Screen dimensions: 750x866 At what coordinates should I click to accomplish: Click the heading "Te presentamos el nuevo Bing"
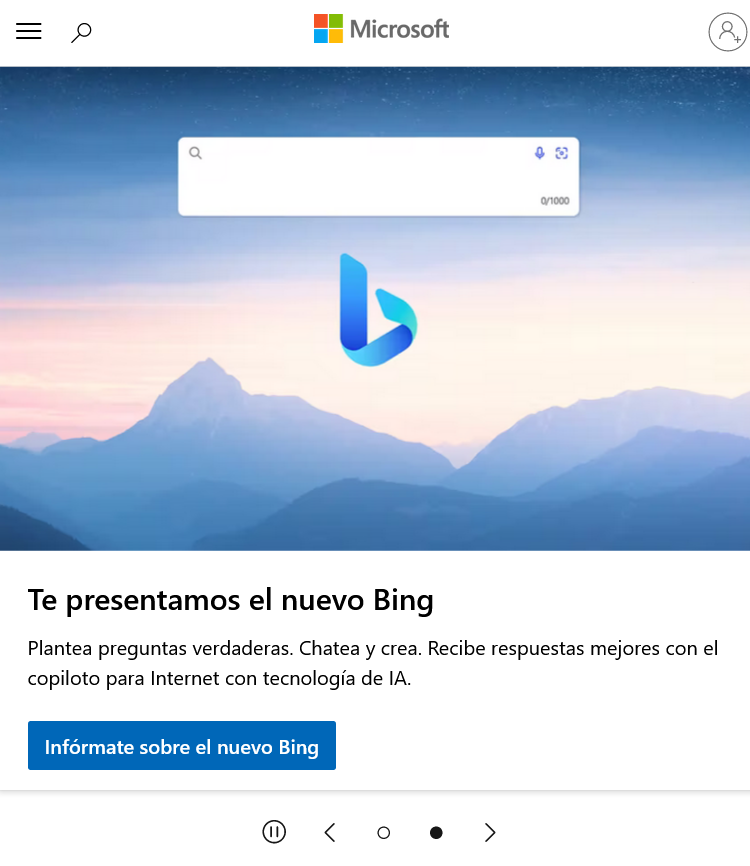coord(230,600)
